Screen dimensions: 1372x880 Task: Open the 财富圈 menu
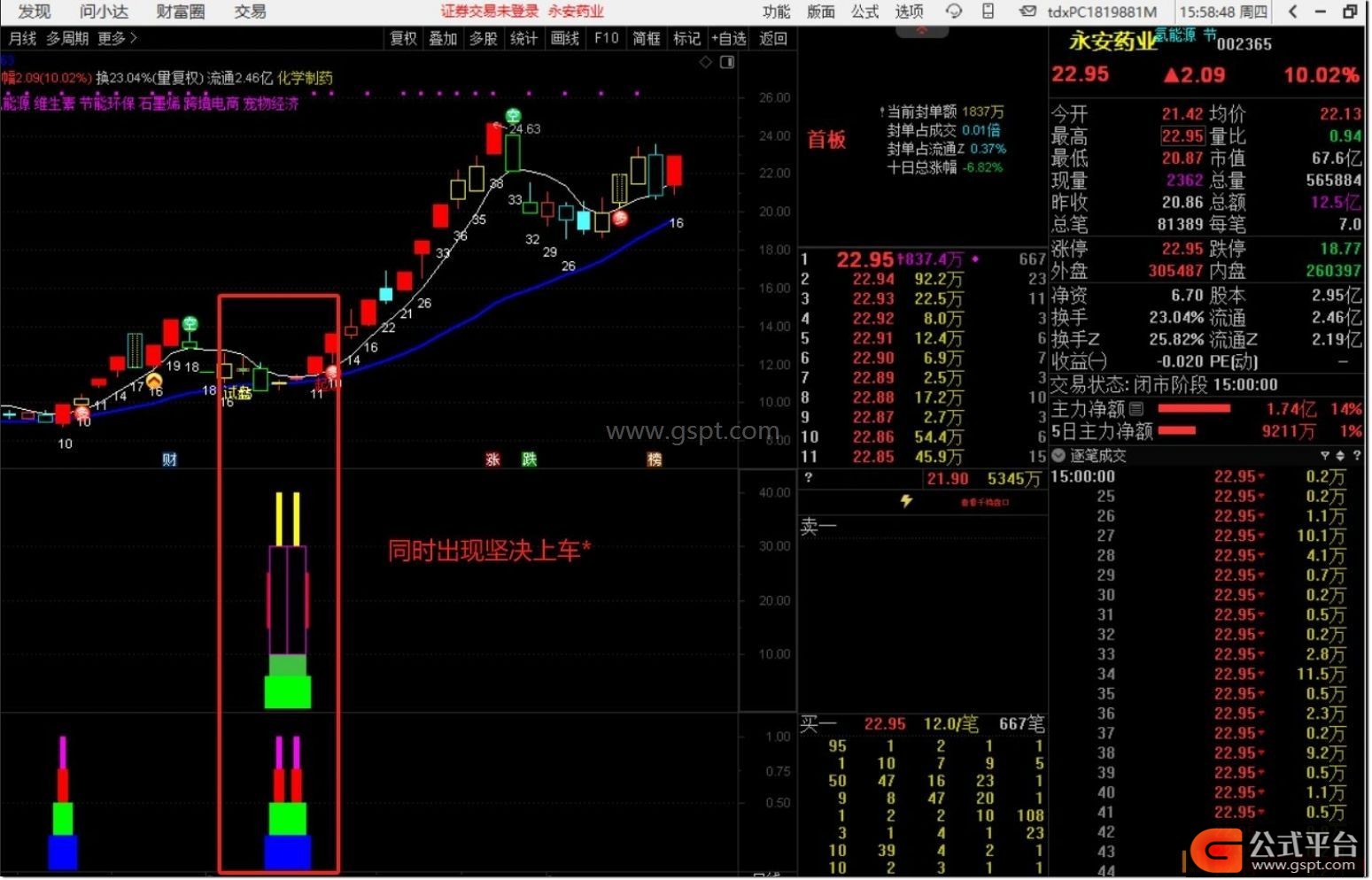(180, 12)
